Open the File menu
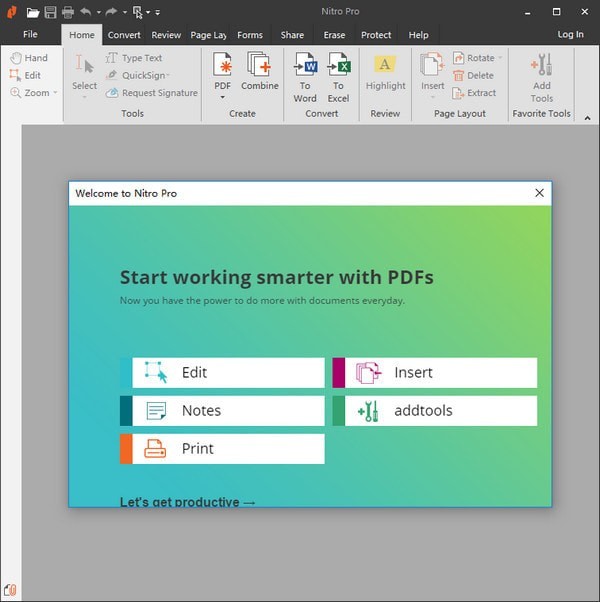 pyautogui.click(x=30, y=34)
